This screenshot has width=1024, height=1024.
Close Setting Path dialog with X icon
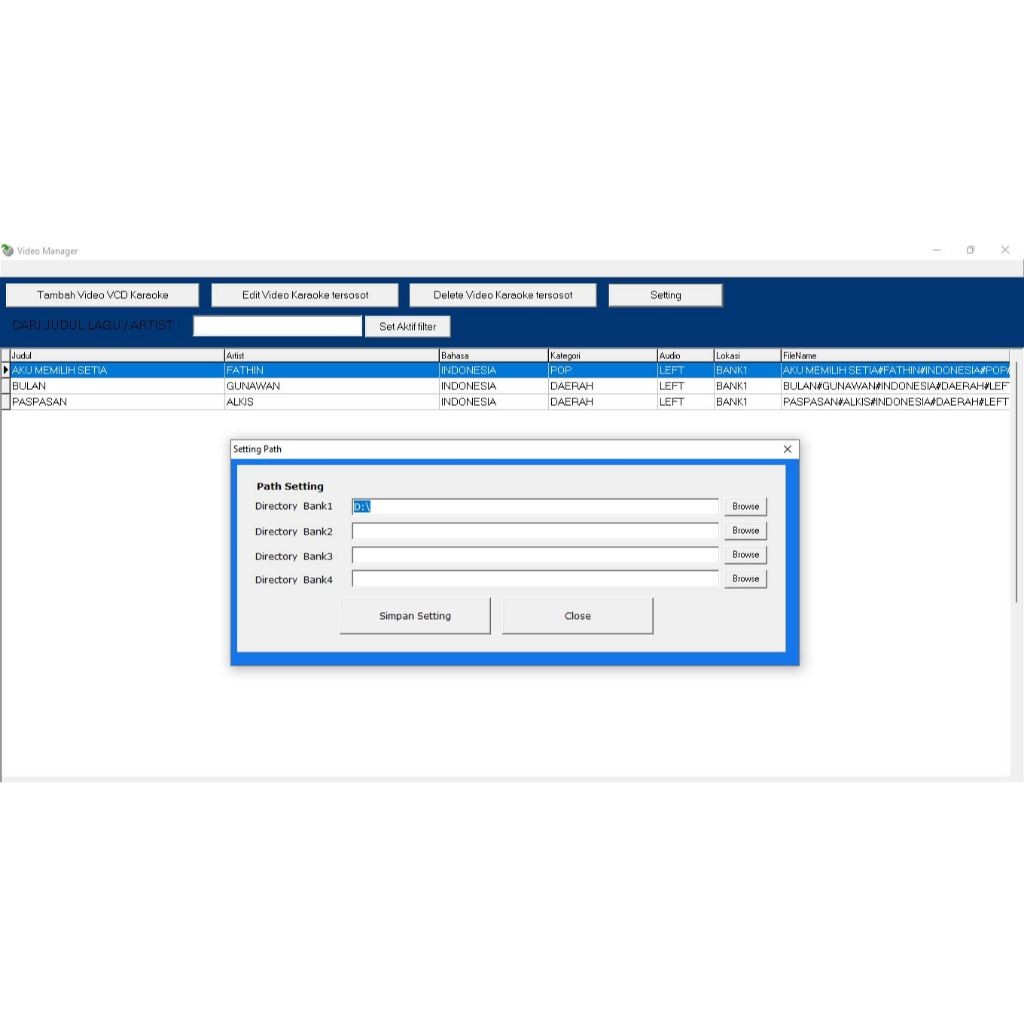[x=787, y=449]
